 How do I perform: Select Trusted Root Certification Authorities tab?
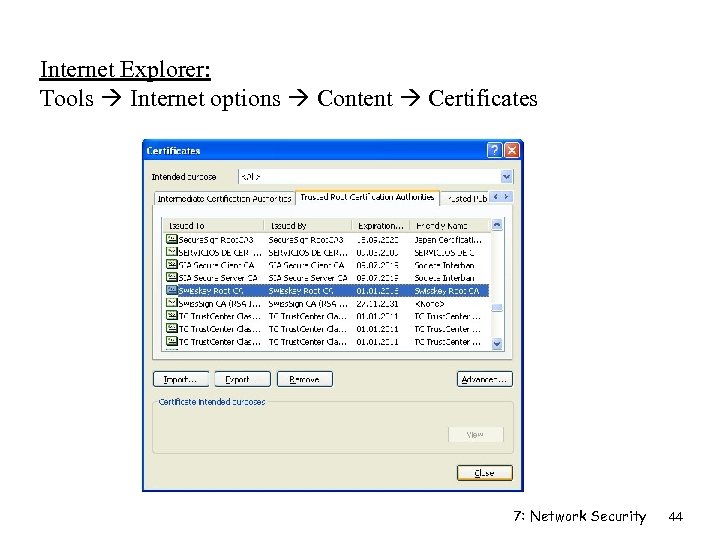(367, 197)
